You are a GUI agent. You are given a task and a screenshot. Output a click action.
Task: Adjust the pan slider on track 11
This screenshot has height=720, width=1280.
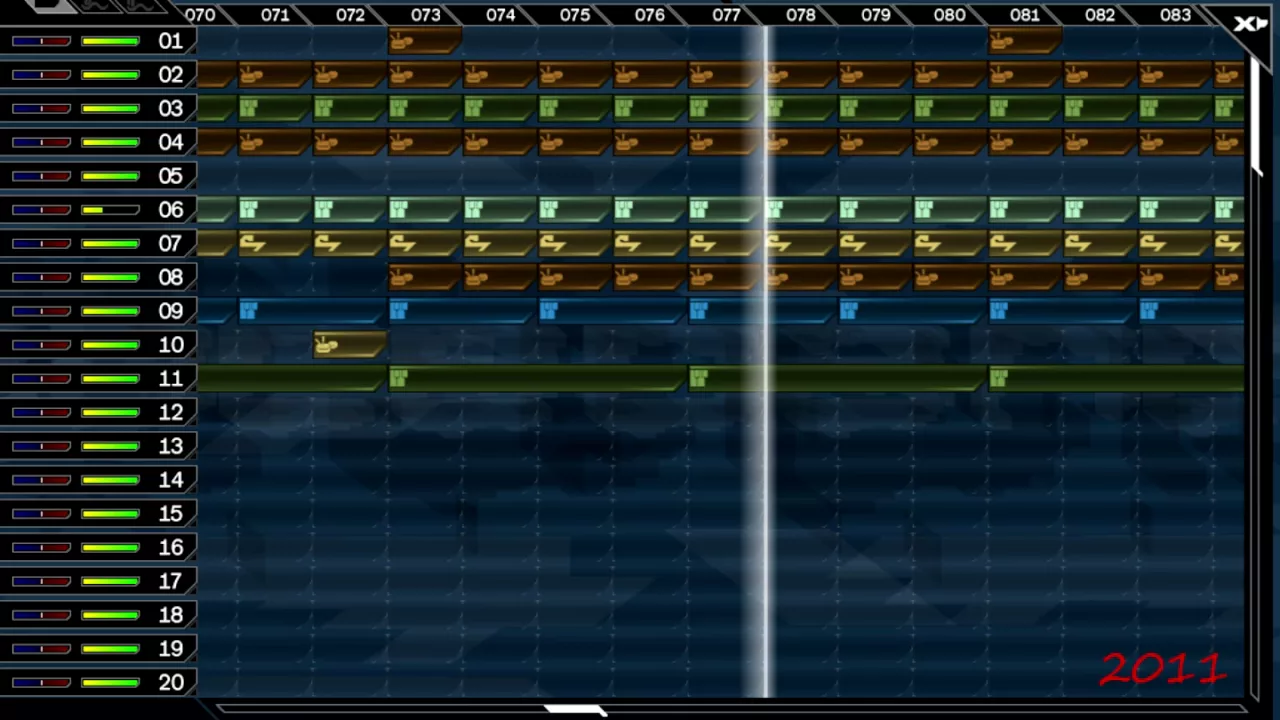click(41, 379)
